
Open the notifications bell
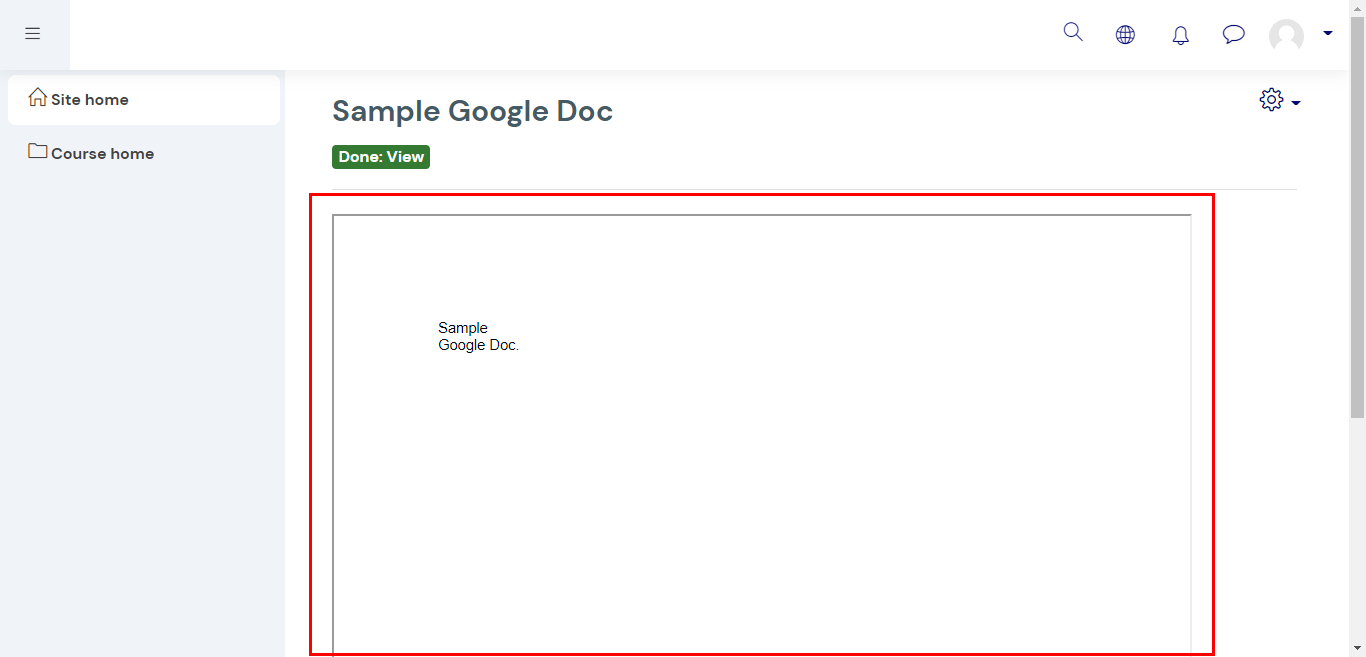1181,35
